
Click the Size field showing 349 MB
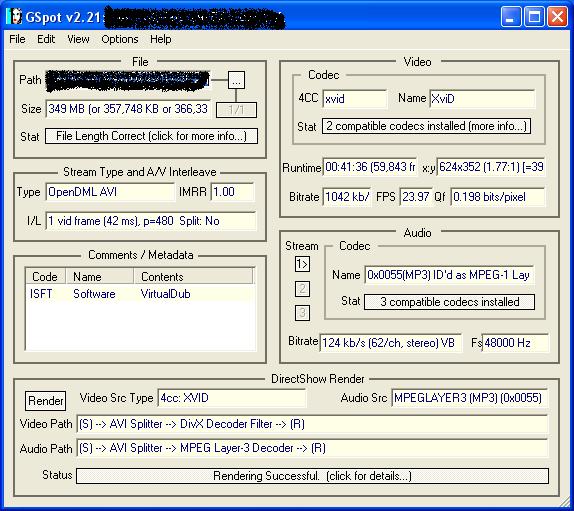128,109
